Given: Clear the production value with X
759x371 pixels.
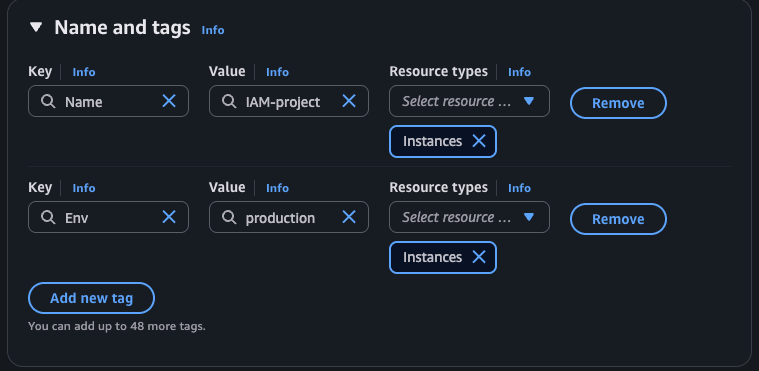Looking at the screenshot, I should [x=349, y=217].
